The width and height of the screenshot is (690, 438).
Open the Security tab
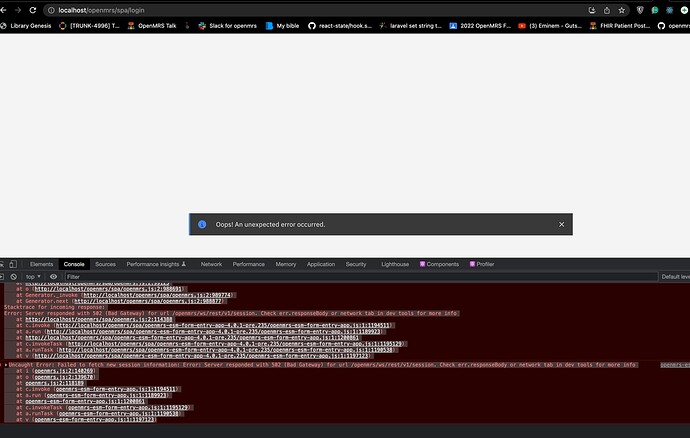[x=356, y=264]
